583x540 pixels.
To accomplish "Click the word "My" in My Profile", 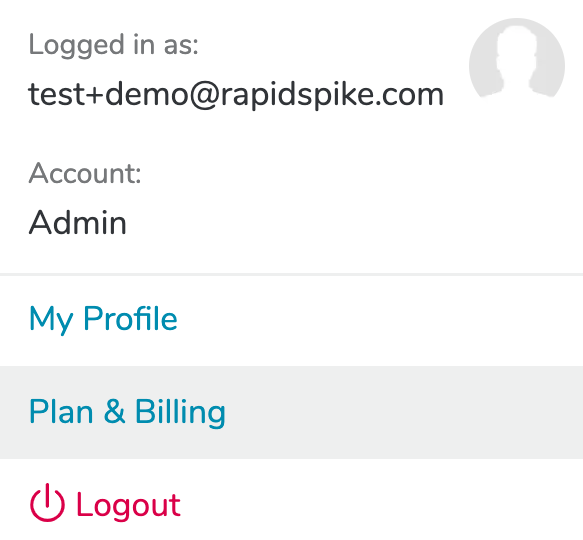I will click(x=51, y=320).
